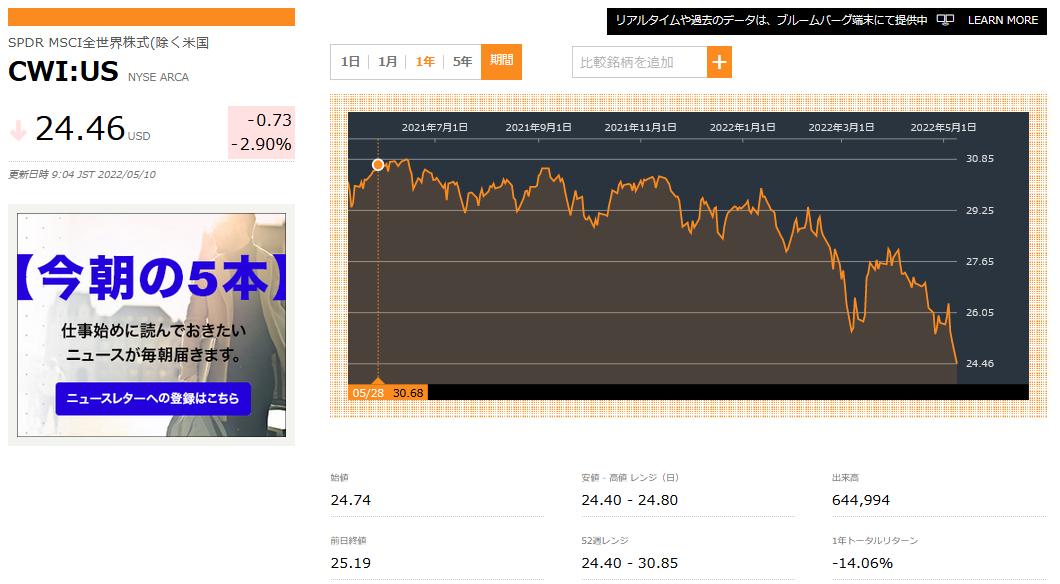1060x584 pixels.
Task: Select the 1年 chart range tab
Action: 425,62
